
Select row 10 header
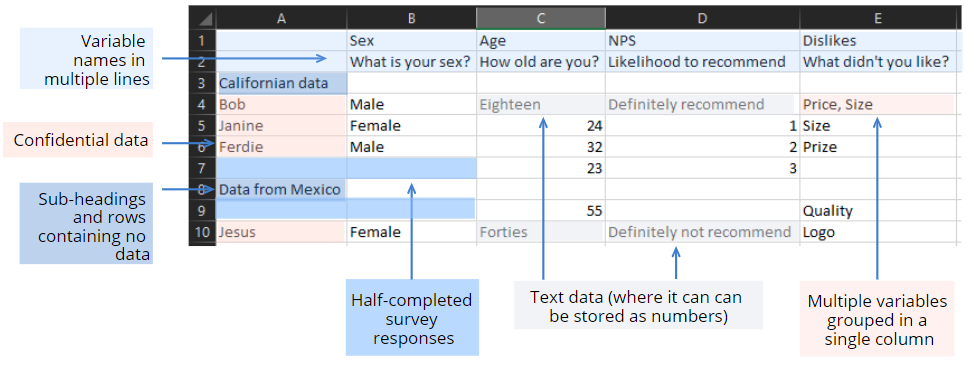point(203,232)
